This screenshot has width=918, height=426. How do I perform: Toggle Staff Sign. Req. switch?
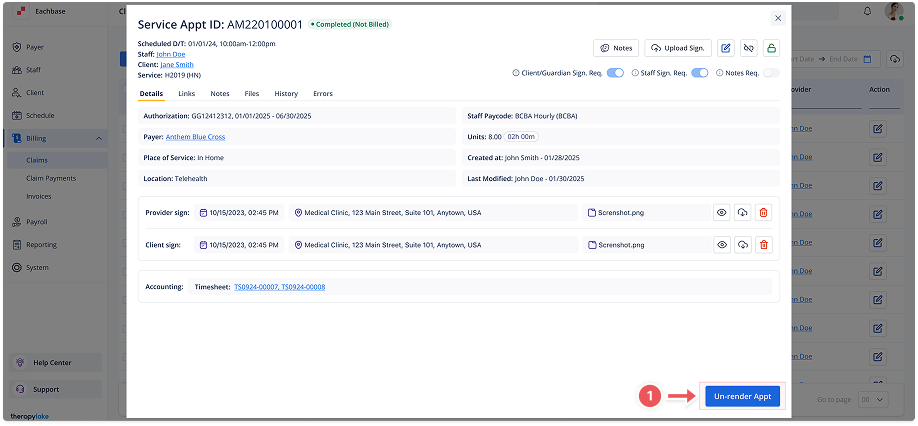700,73
